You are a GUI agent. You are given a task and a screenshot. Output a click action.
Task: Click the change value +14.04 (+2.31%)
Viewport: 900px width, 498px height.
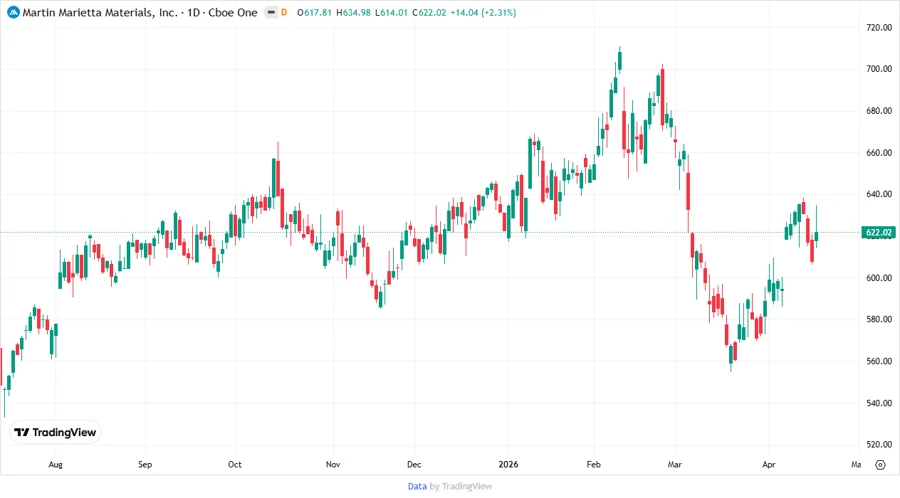(483, 12)
